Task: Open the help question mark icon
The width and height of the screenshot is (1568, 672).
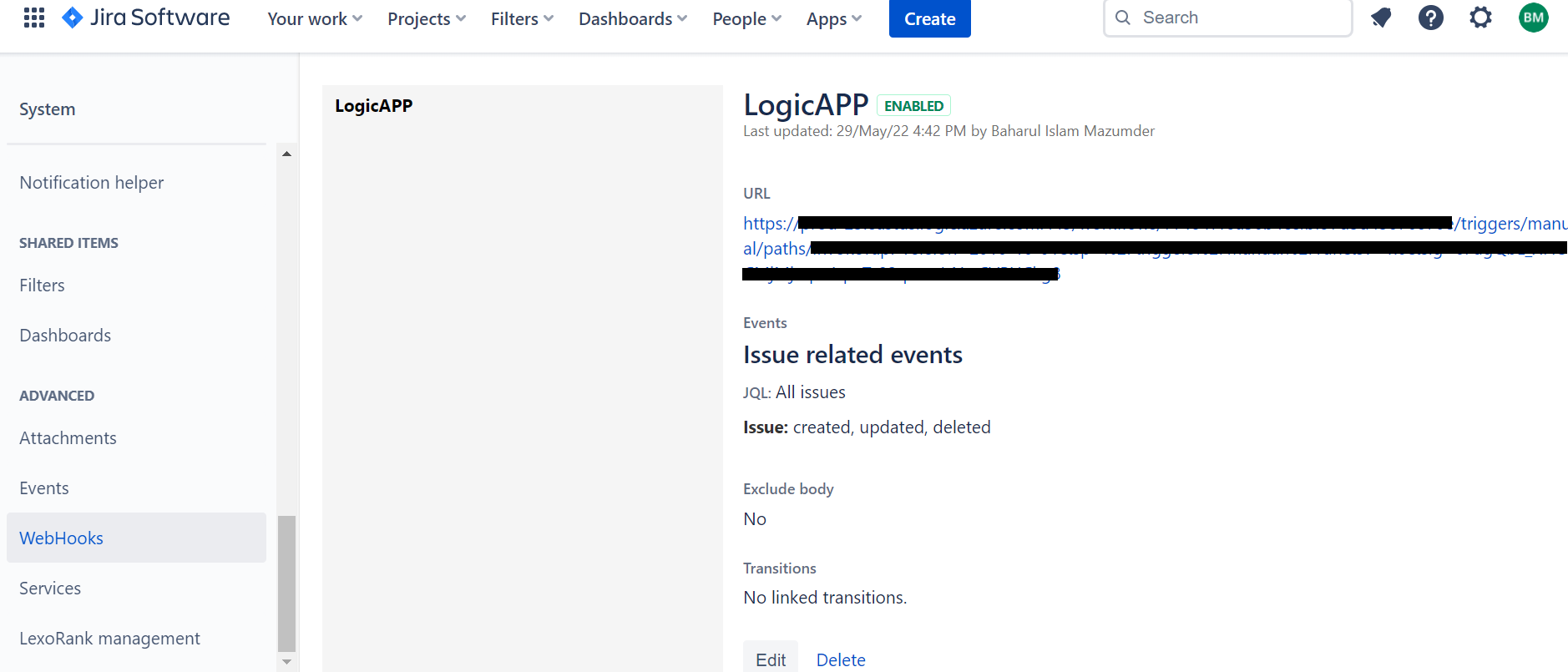Action: (x=1431, y=18)
